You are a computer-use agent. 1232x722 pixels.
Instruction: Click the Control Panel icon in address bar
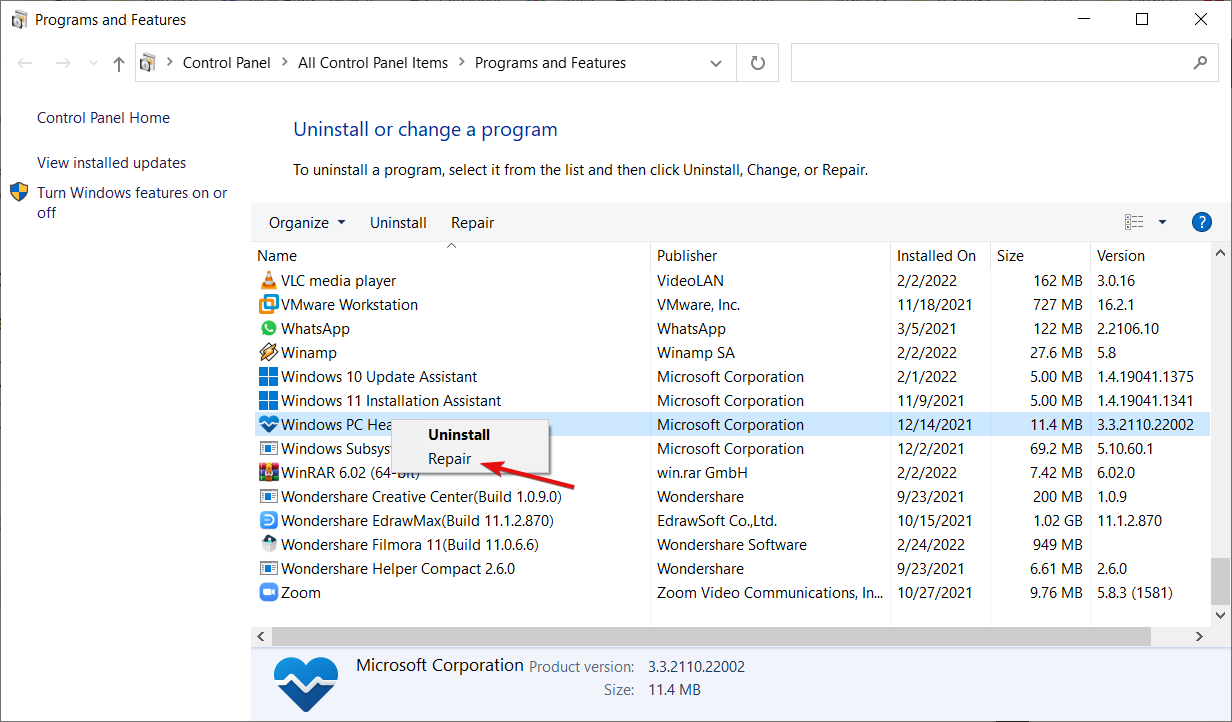pyautogui.click(x=148, y=63)
